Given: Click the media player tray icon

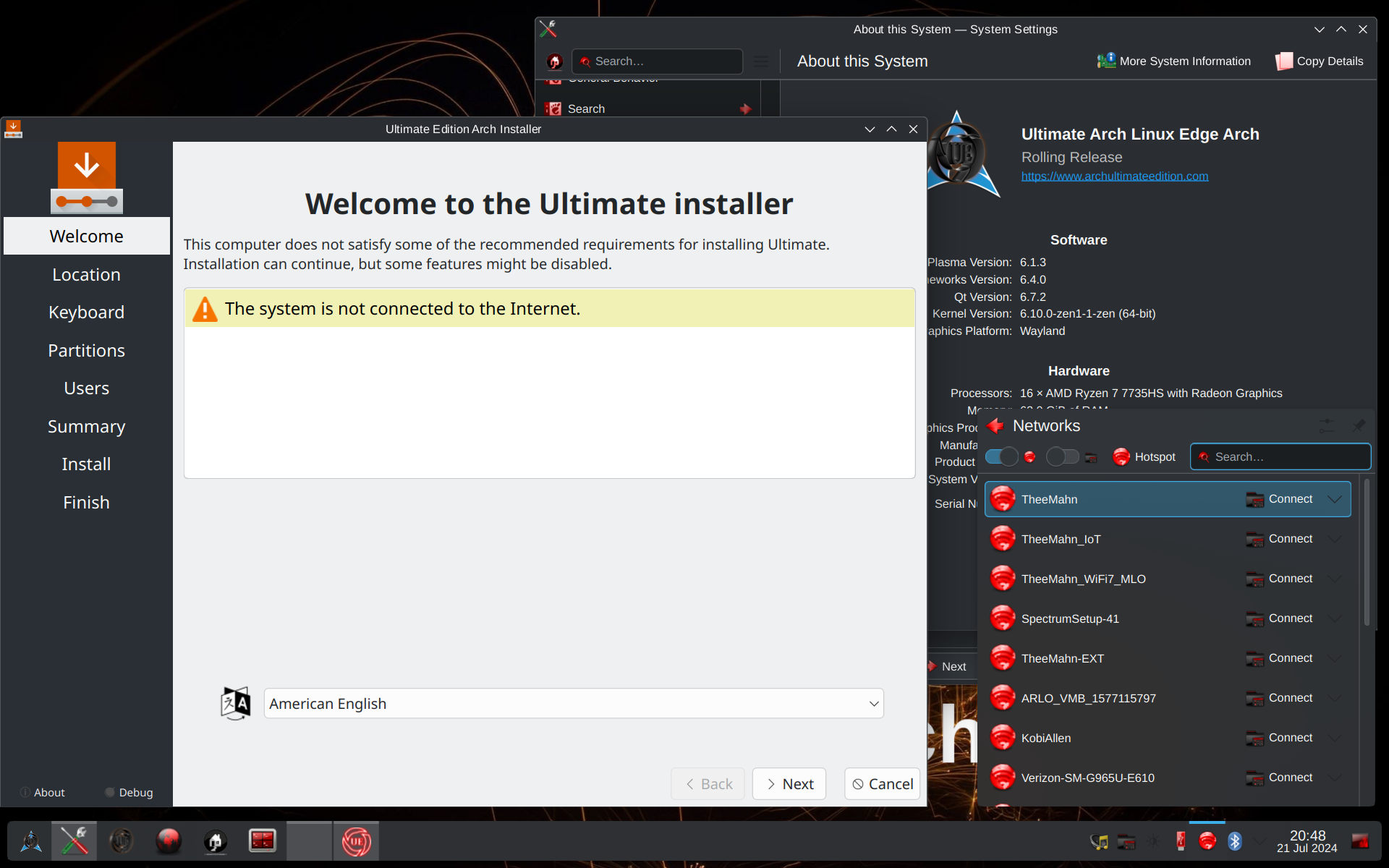Looking at the screenshot, I should (1099, 841).
